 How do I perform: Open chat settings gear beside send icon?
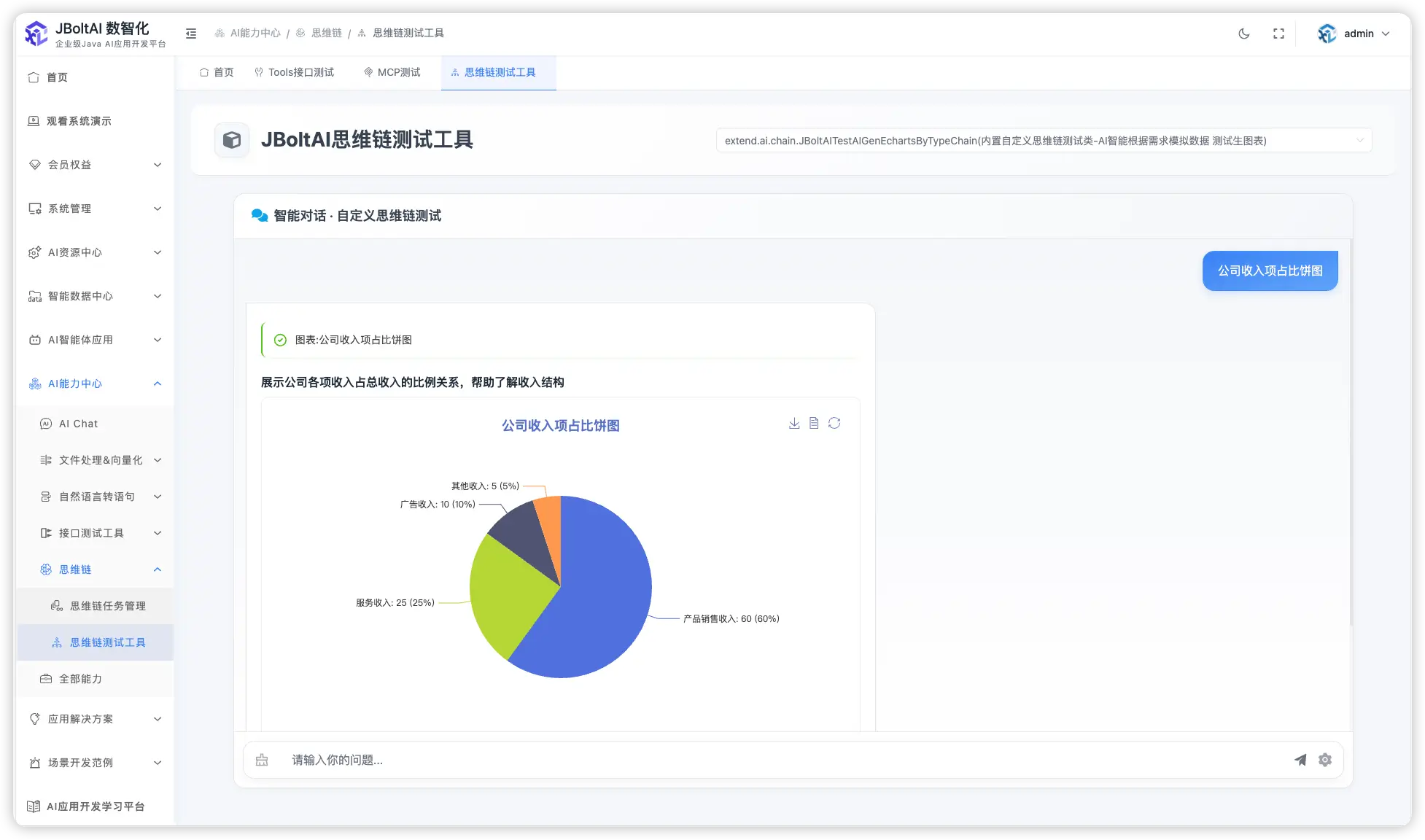point(1325,760)
